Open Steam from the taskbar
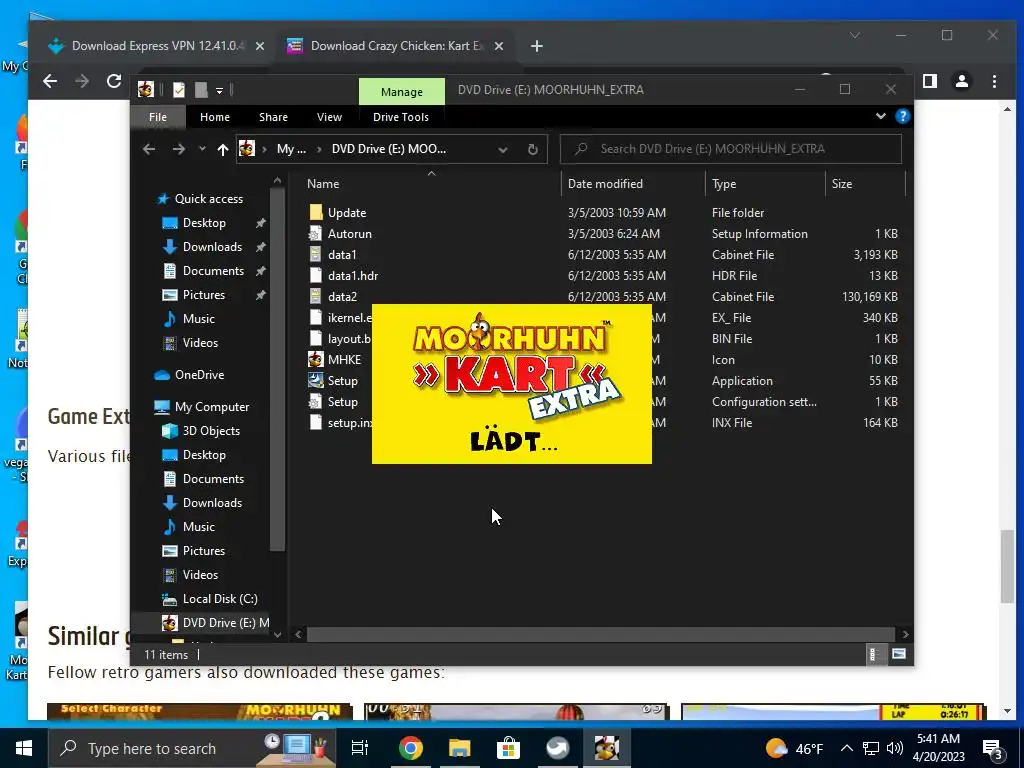This screenshot has height=768, width=1024. (557, 748)
